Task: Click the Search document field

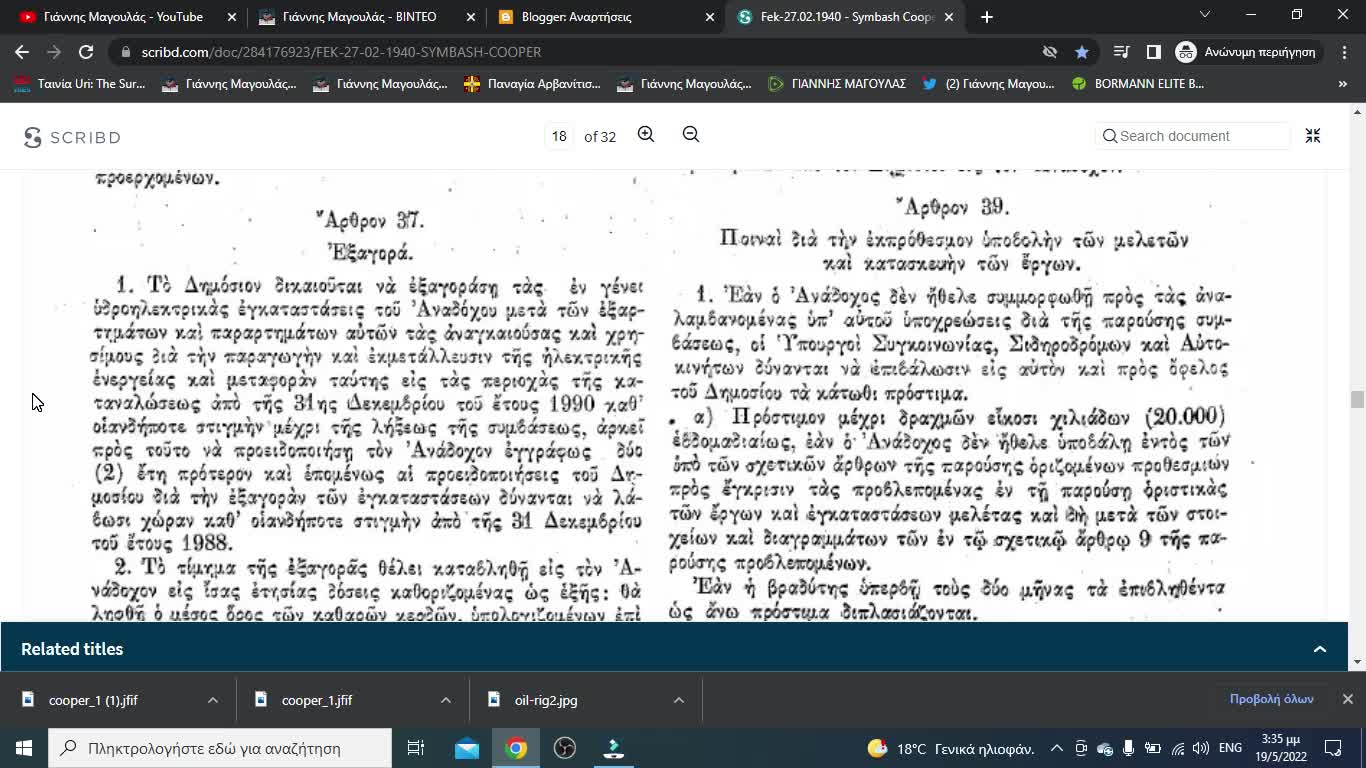Action: tap(1192, 136)
